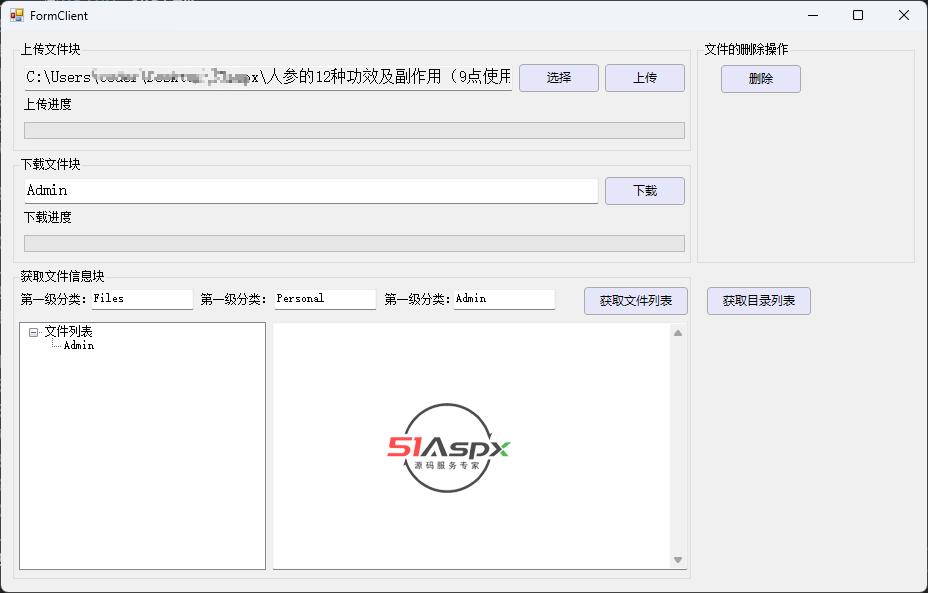Select the 文件列表 root tree node
Screen dimensions: 928x593
pyautogui.click(x=69, y=331)
